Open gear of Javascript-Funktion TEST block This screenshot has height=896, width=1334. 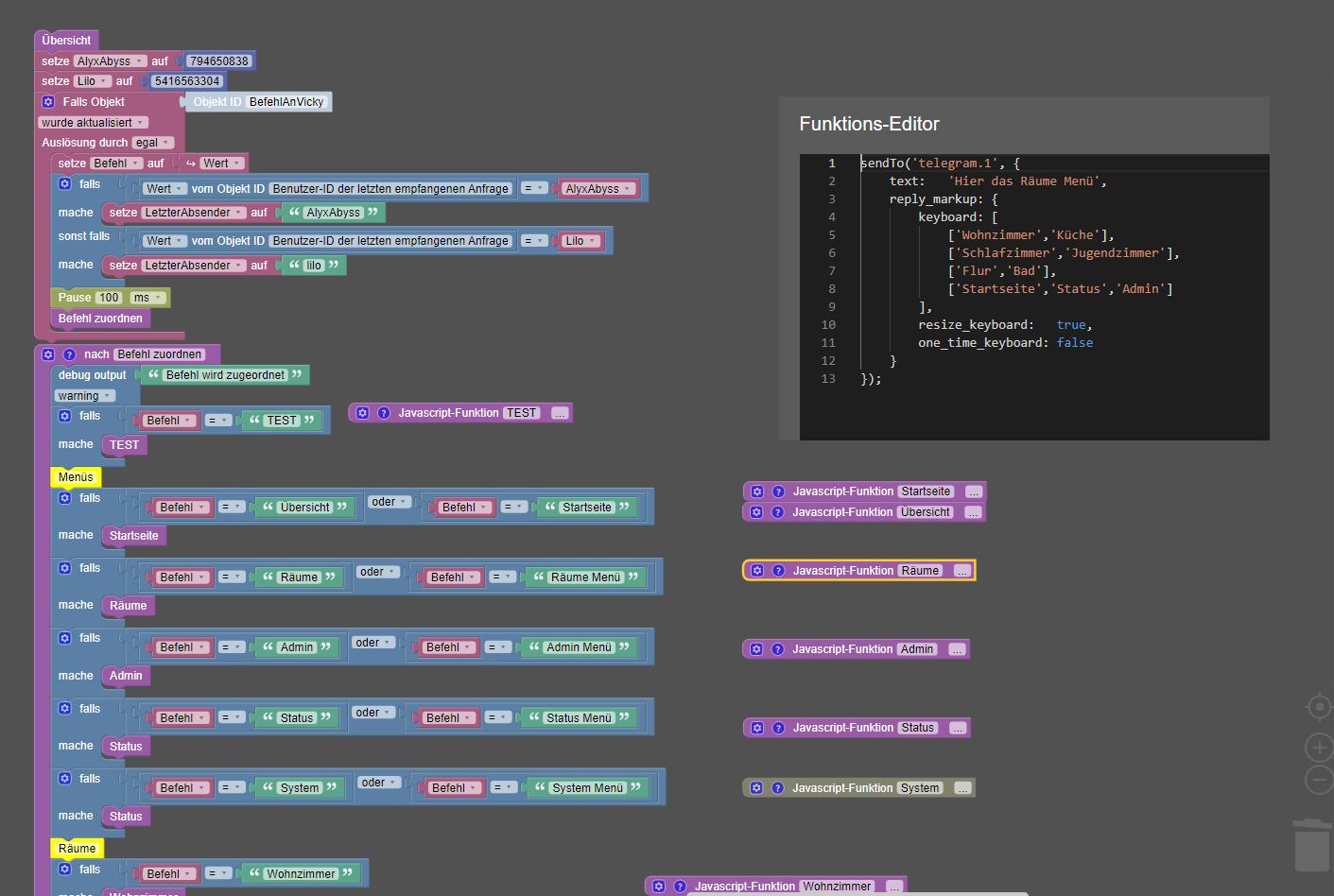tap(362, 413)
